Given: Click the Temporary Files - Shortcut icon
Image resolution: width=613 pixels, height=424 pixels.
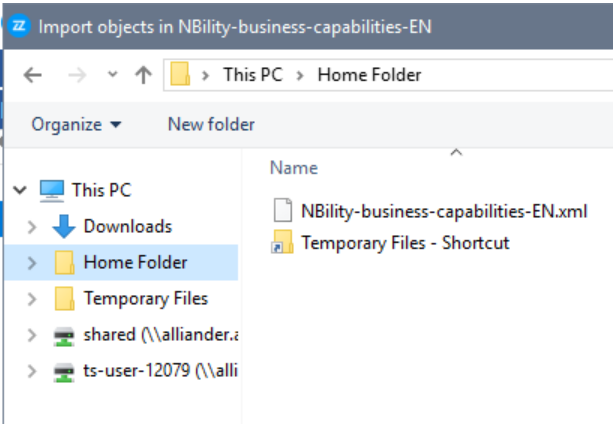Looking at the screenshot, I should [x=282, y=243].
